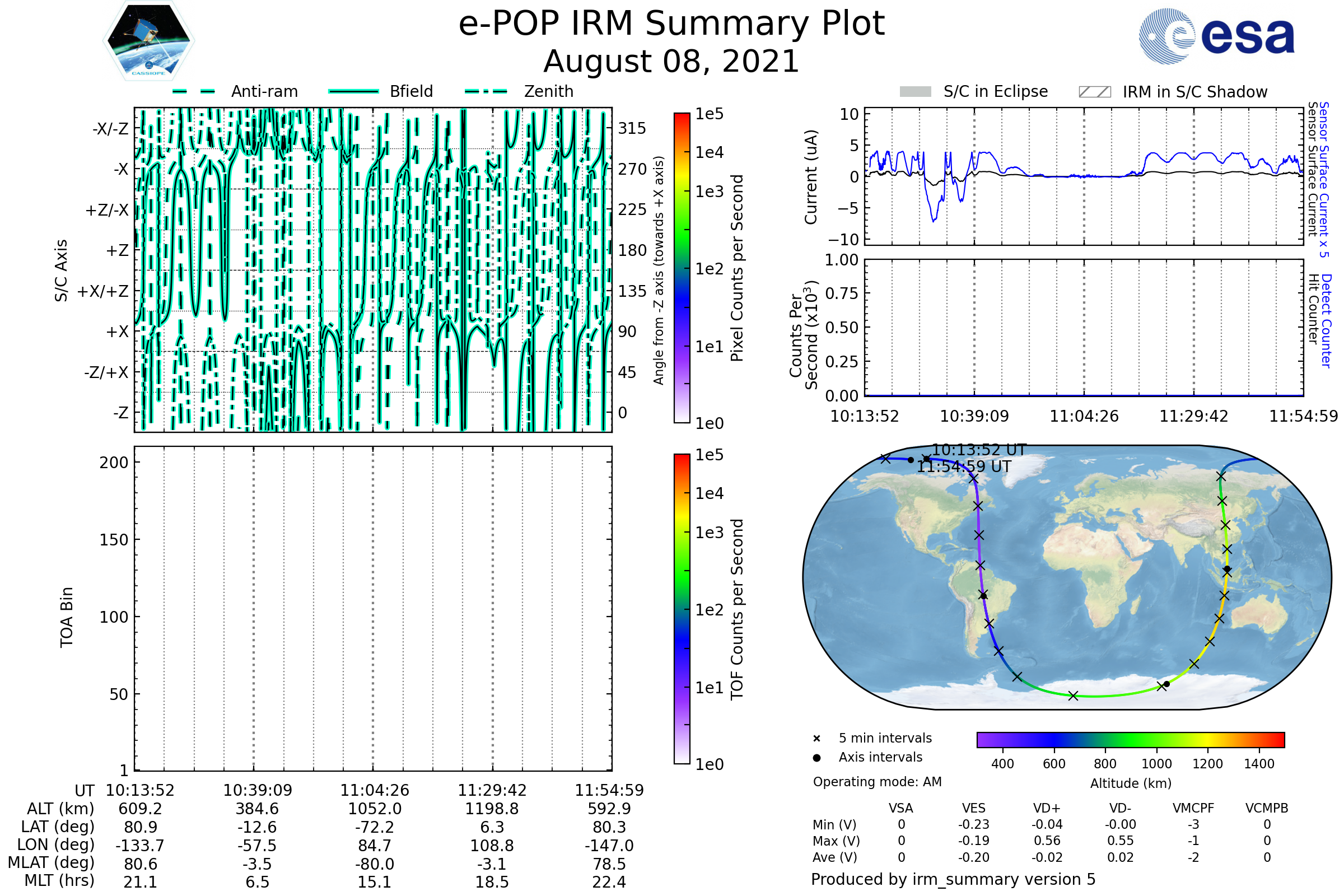
Task: Click the Bfield solid line legend marker
Action: click(x=353, y=91)
